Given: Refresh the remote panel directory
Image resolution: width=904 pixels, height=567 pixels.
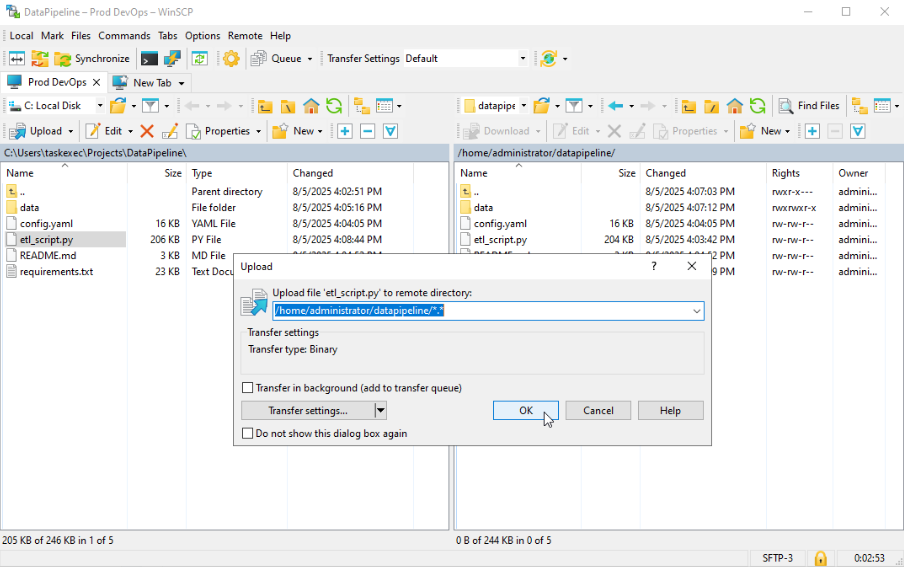Looking at the screenshot, I should pyautogui.click(x=758, y=106).
